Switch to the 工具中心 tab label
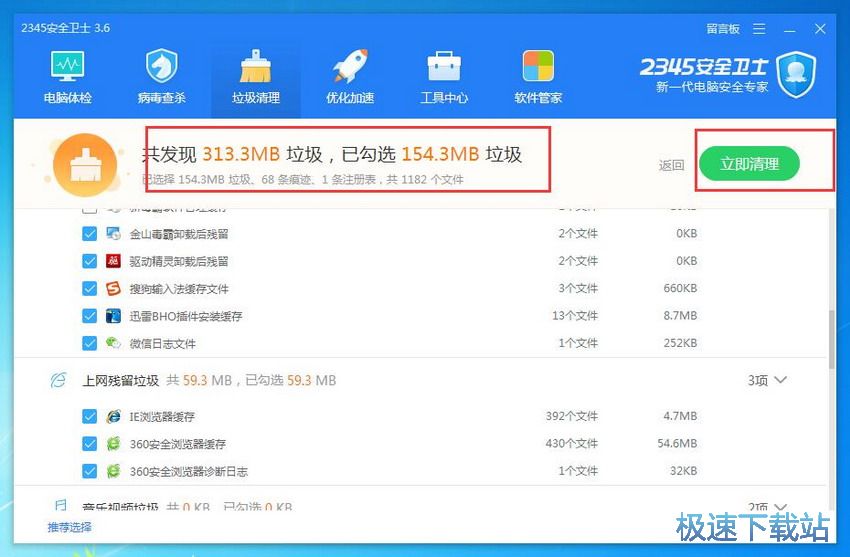The height and width of the screenshot is (557, 850). (x=444, y=98)
